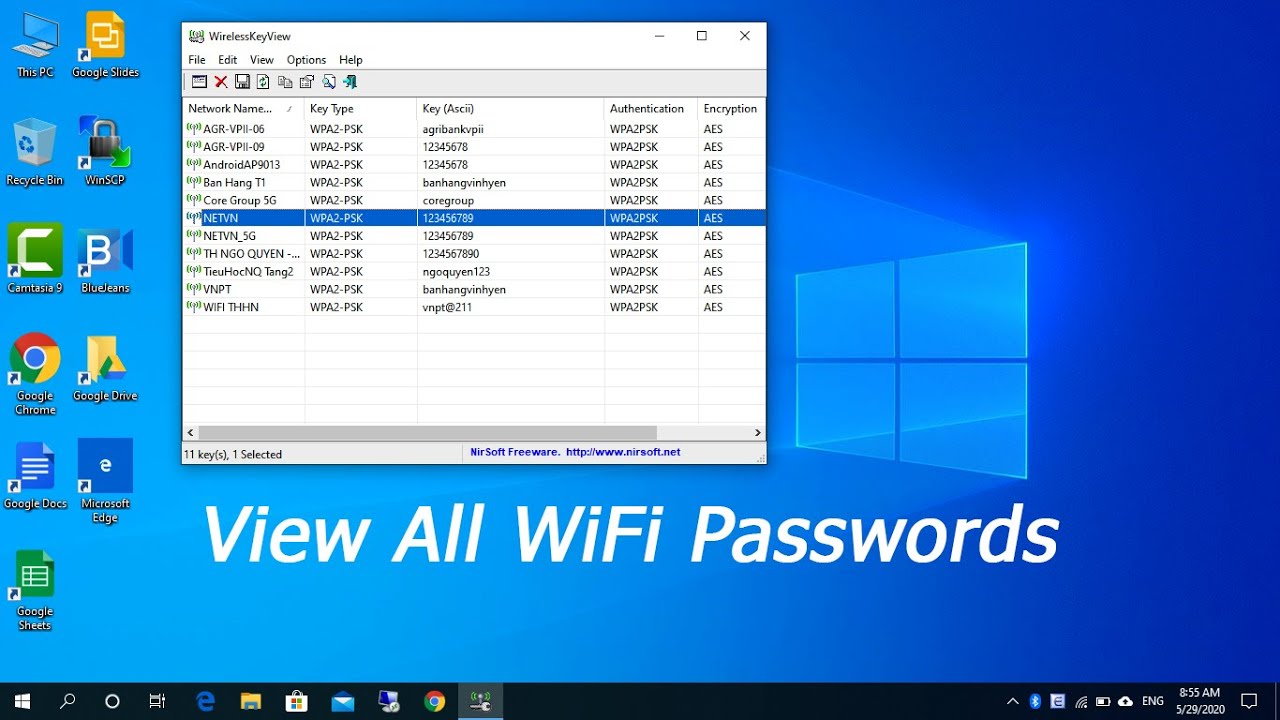Viewport: 1280px width, 720px height.
Task: Open the Windows Start menu
Action: [22, 701]
